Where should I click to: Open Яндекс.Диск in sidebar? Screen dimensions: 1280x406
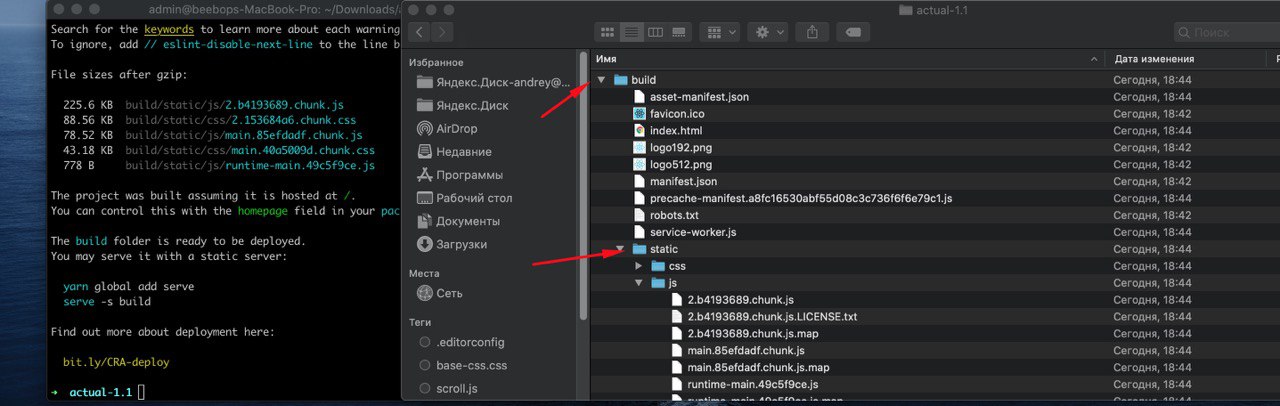click(x=463, y=105)
